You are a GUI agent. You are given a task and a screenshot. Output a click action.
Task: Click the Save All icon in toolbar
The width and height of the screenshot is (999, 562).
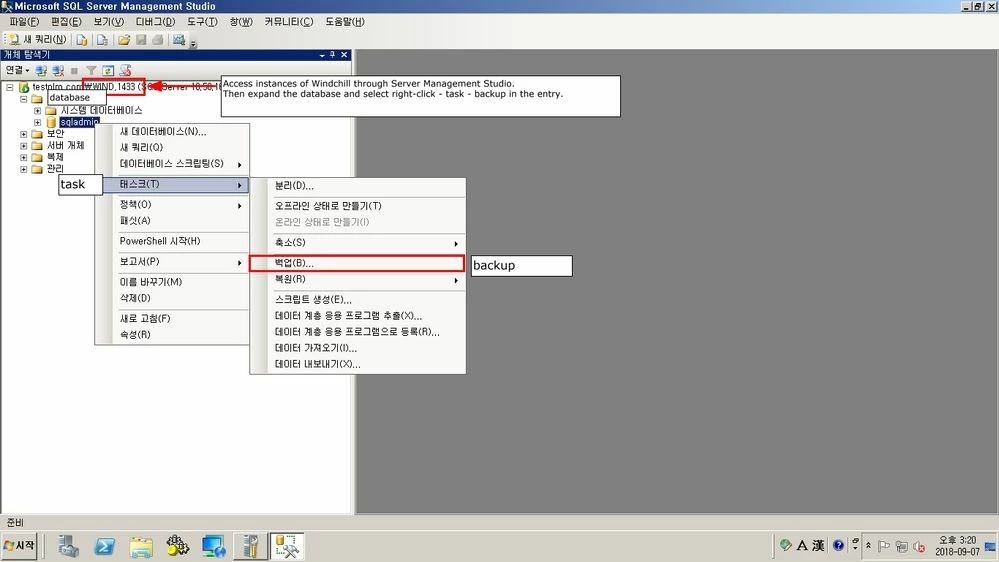pyautogui.click(x=157, y=40)
